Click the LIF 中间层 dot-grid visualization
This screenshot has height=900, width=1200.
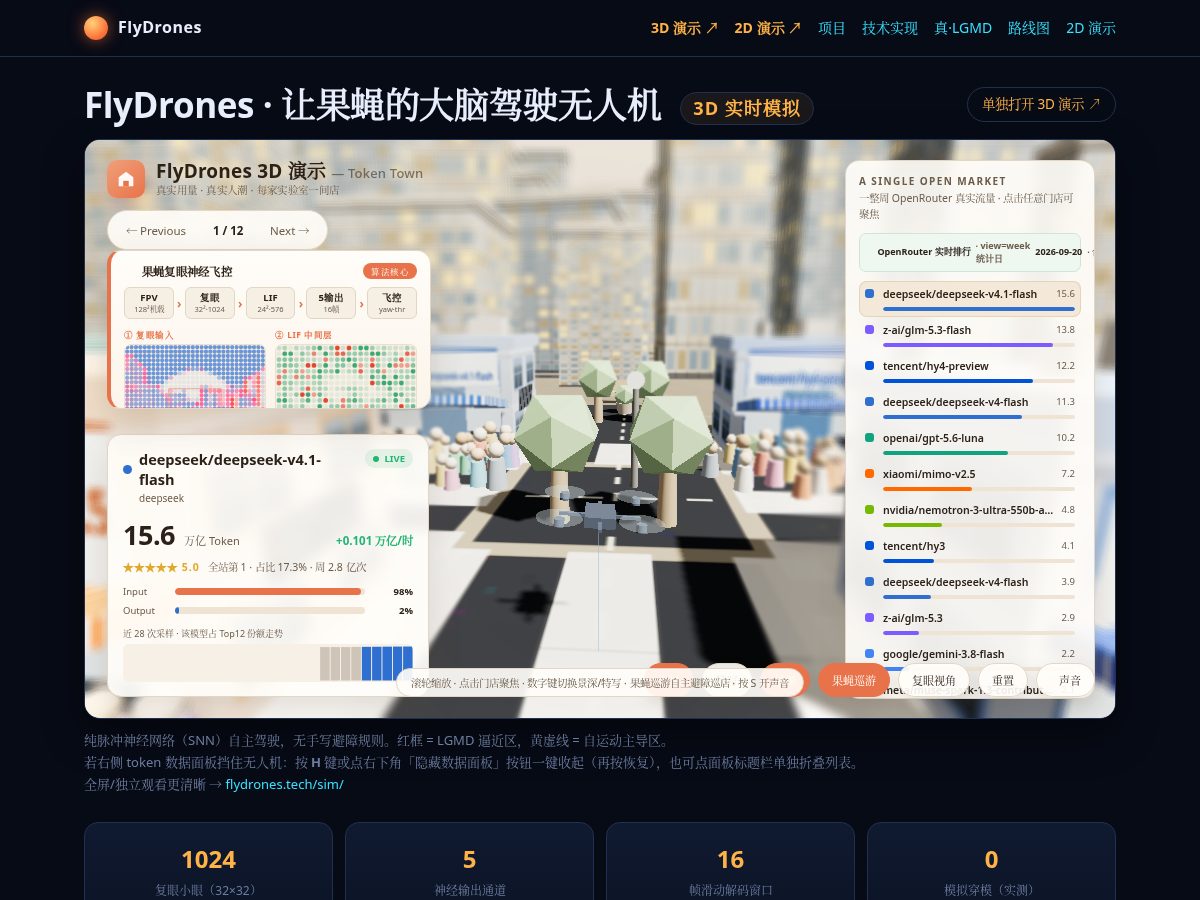[346, 376]
